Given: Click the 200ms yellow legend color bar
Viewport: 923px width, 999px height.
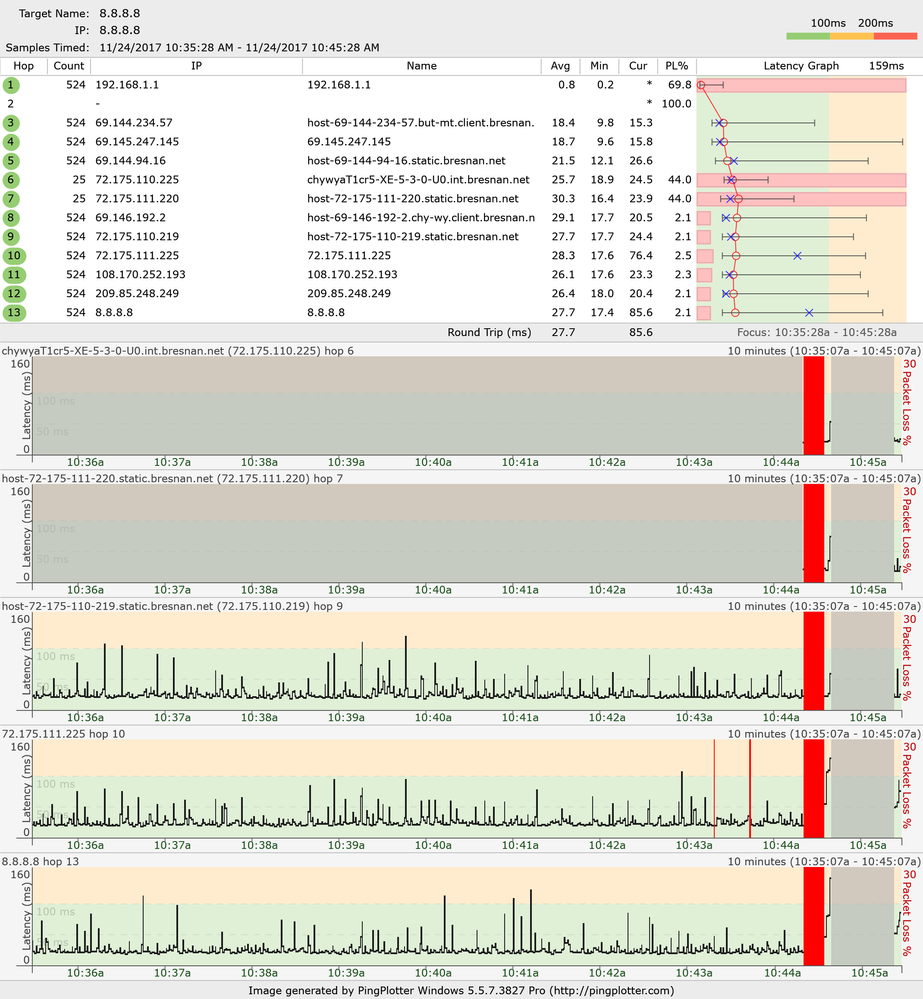Looking at the screenshot, I should 852,36.
